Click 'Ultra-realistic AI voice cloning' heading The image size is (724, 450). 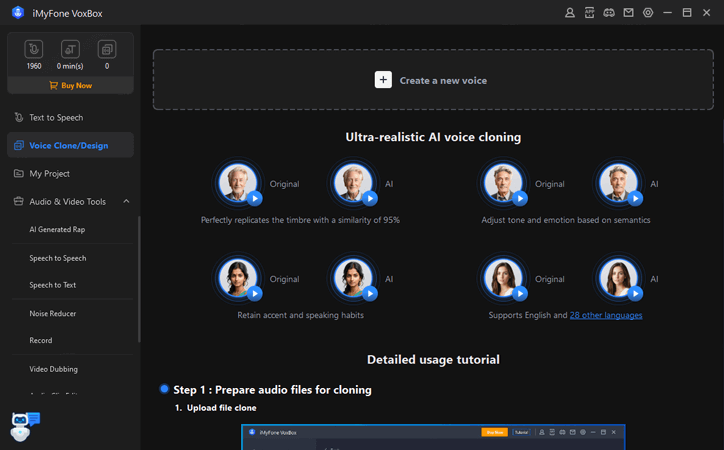point(433,137)
